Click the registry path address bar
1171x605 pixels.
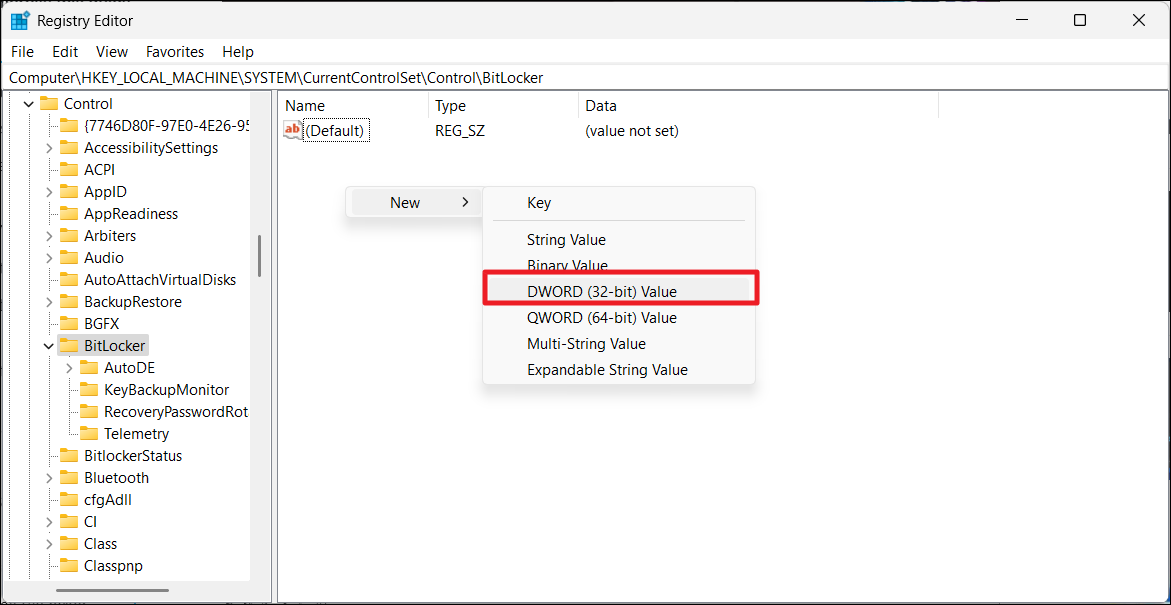[x=585, y=78]
